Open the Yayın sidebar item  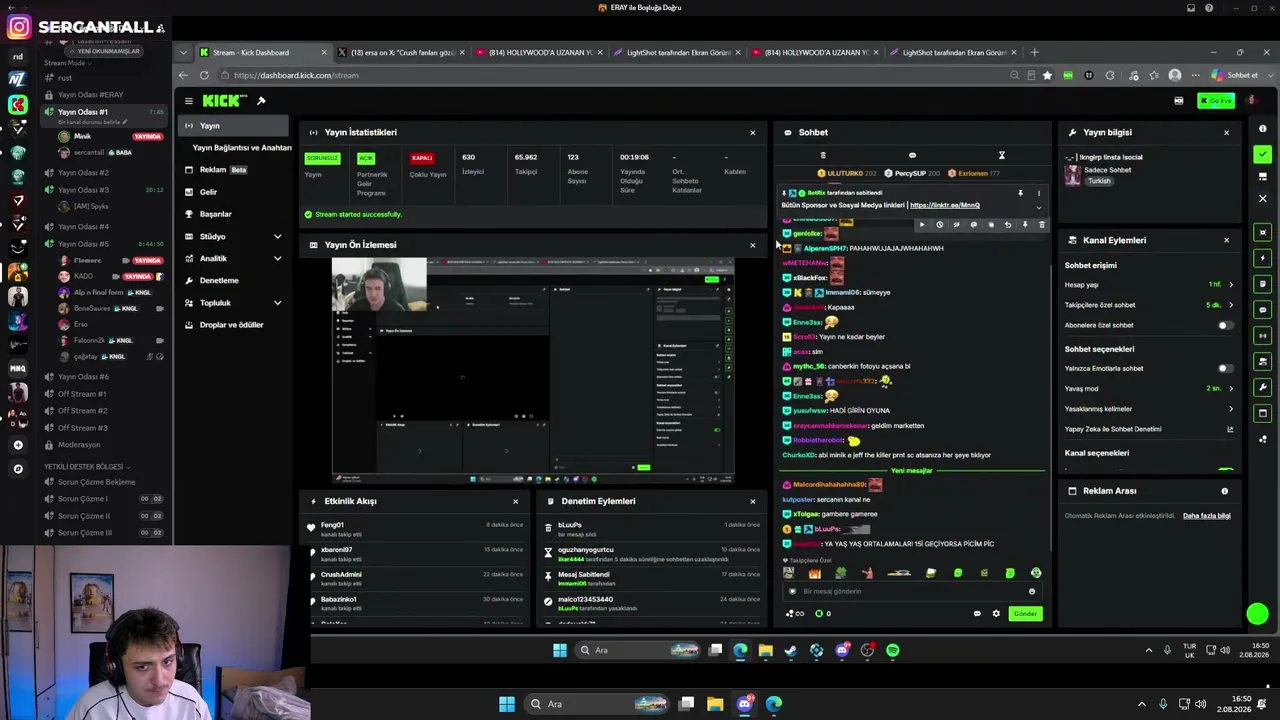click(235, 126)
